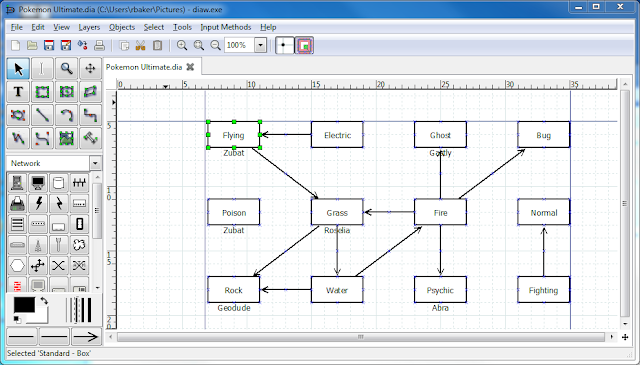Click the Network printer shape icon

[17, 203]
